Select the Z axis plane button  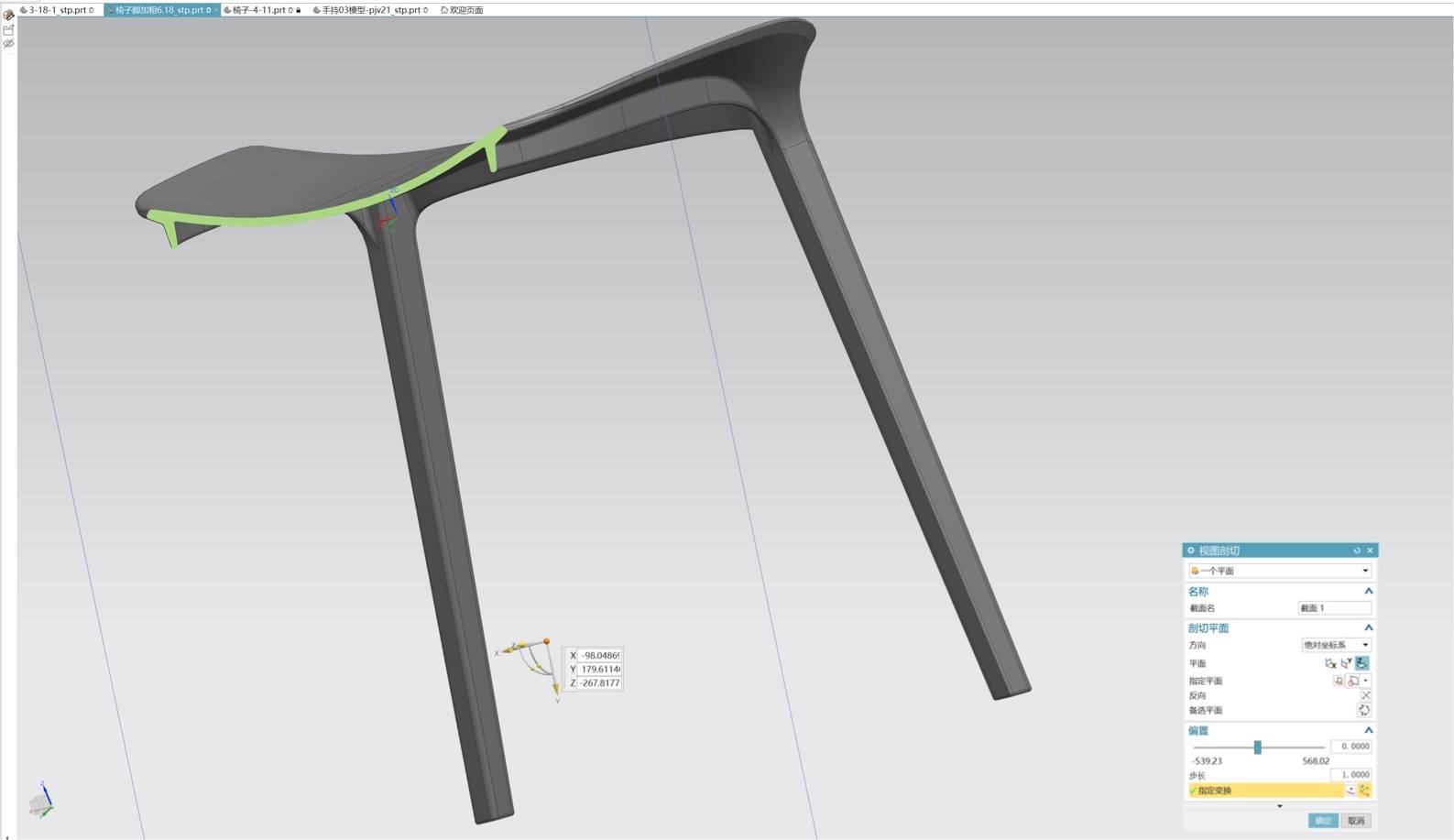tap(1362, 663)
